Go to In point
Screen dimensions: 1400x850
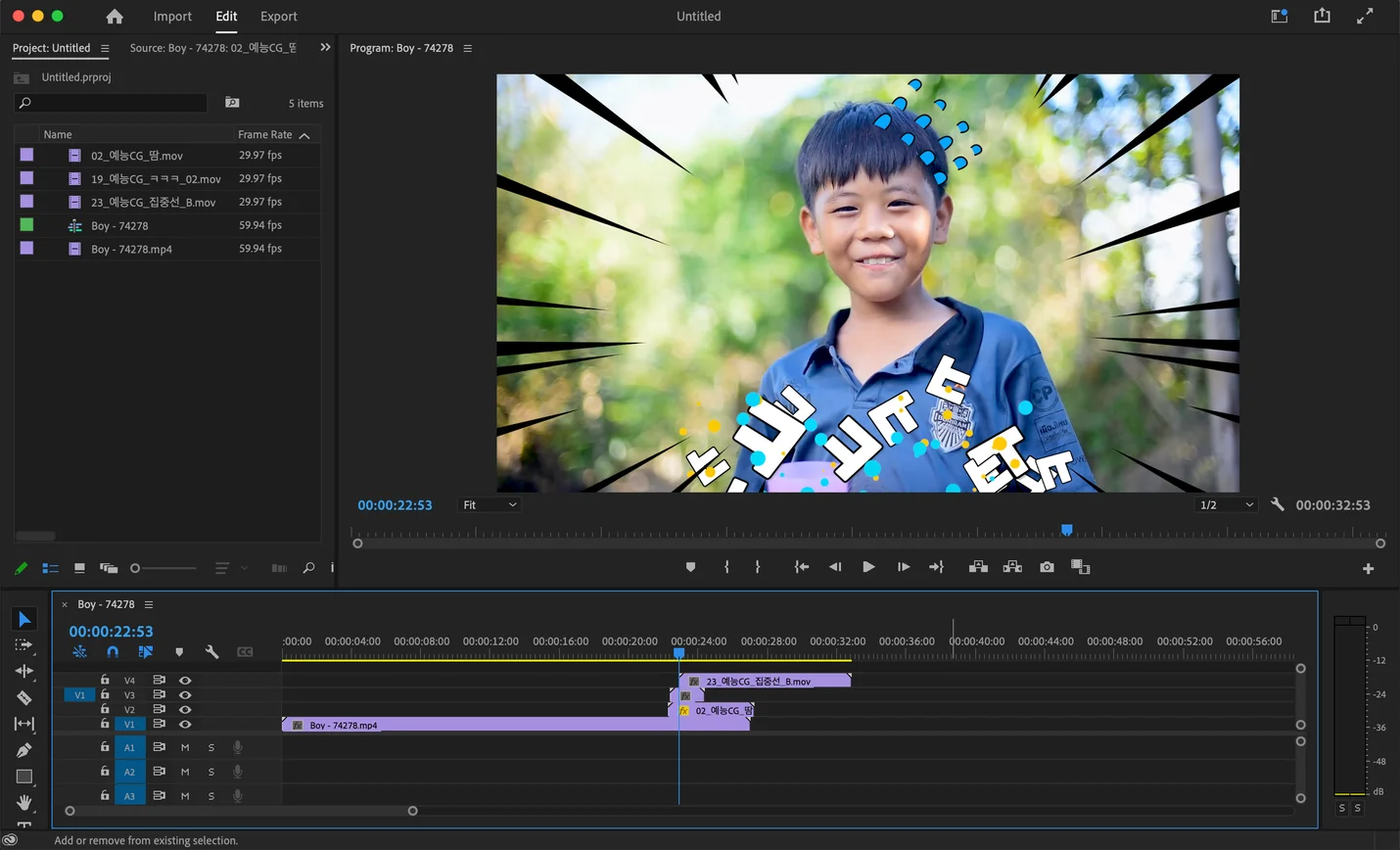click(x=802, y=567)
